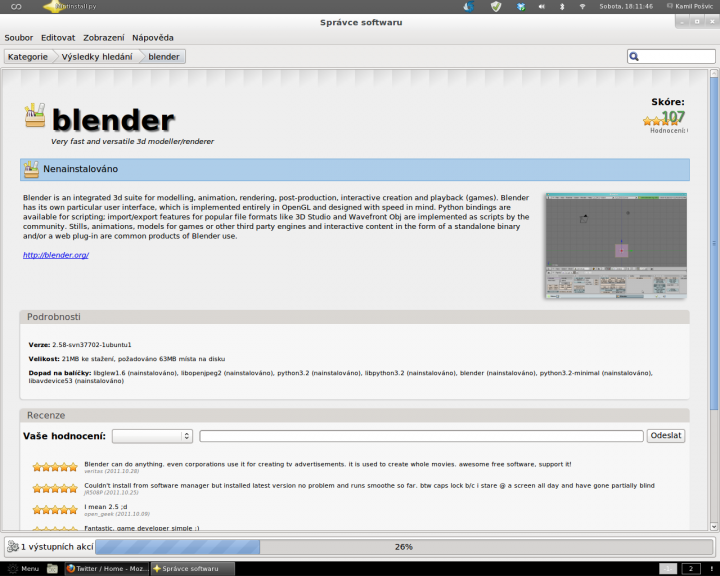Viewport: 720px width, 576px height.
Task: Click the score number 107
Action: click(673, 117)
